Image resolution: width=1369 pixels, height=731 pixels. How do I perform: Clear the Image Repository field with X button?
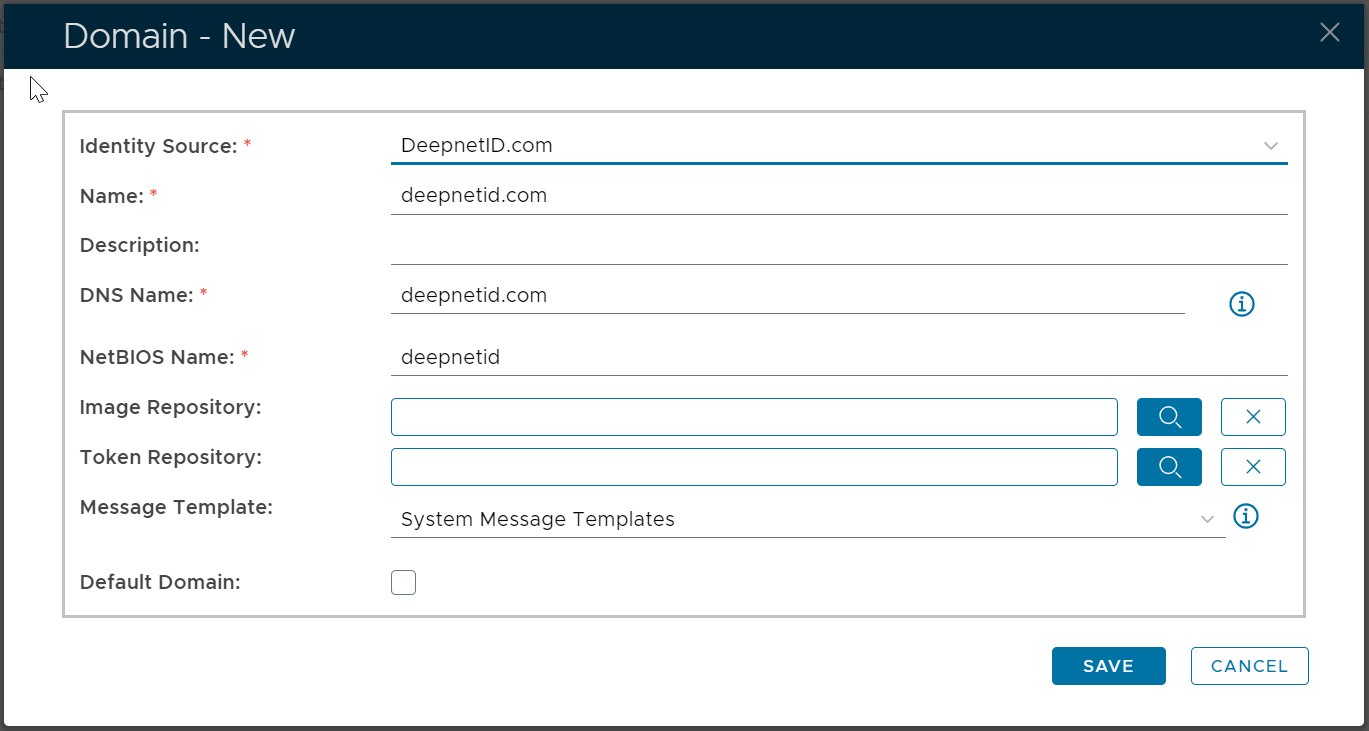click(1253, 417)
